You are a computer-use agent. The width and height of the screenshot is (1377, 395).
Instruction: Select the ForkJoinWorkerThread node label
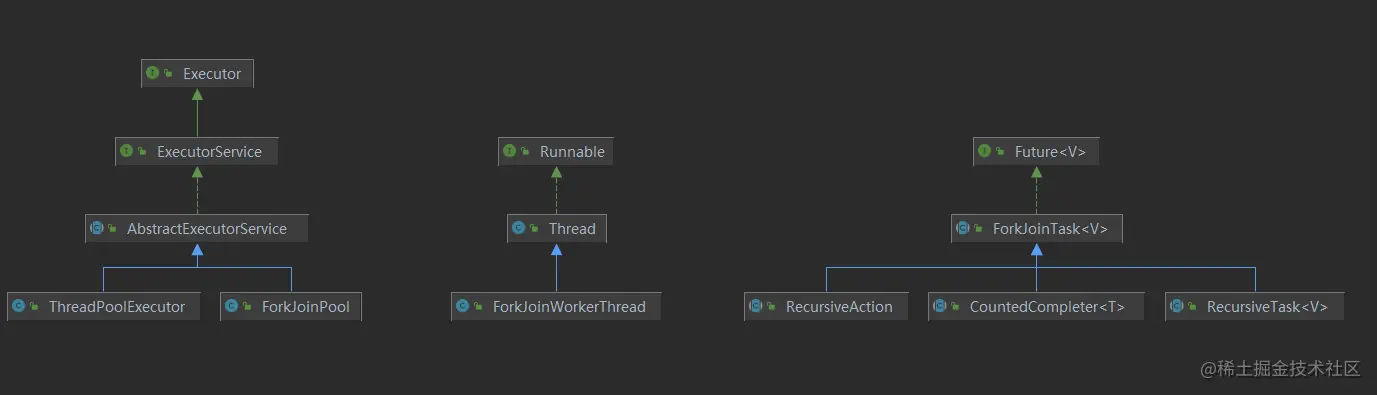569,307
